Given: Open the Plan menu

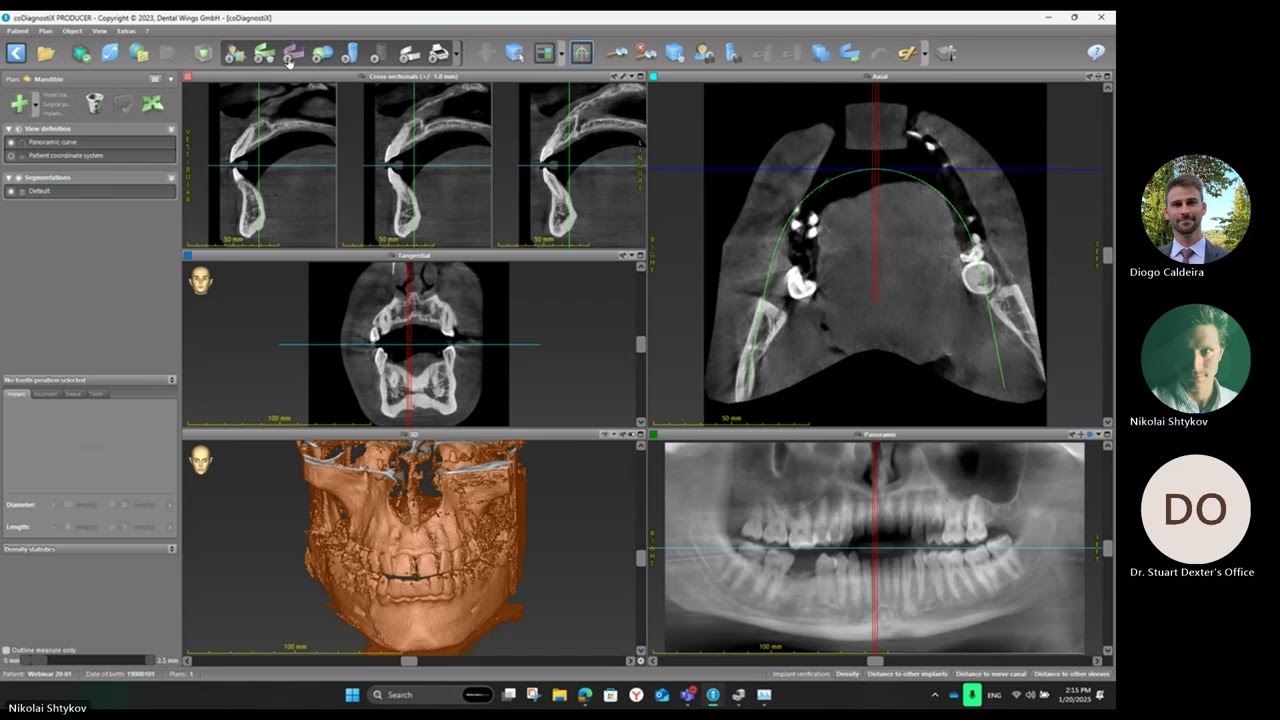Looking at the screenshot, I should point(46,31).
